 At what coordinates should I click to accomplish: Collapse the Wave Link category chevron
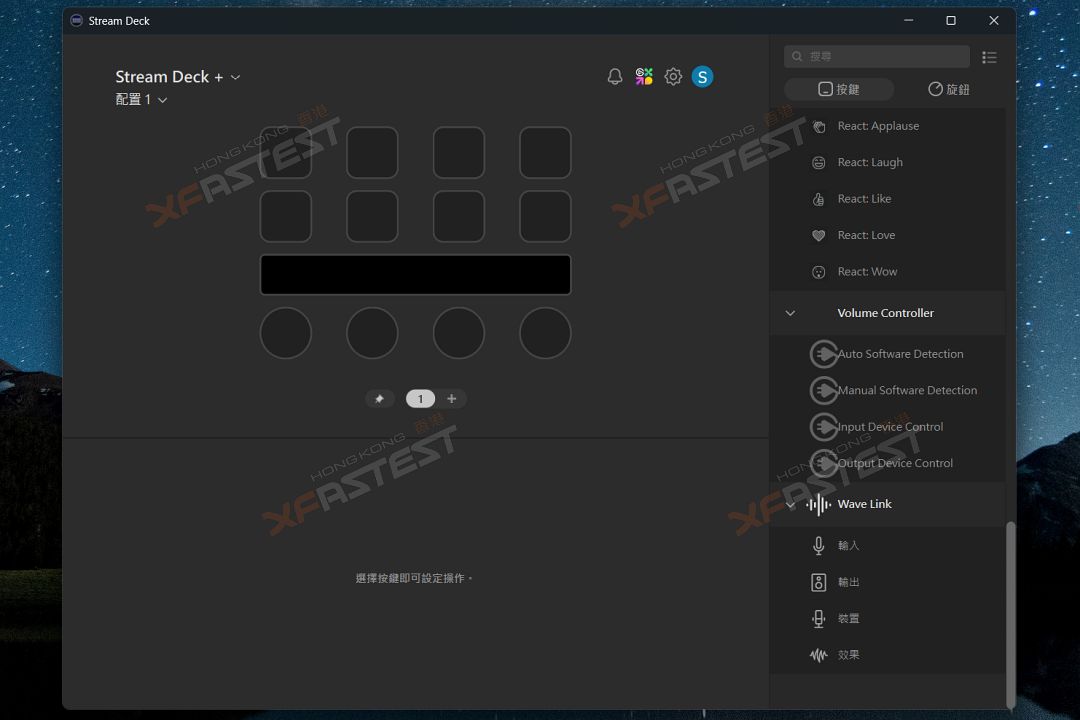click(790, 504)
